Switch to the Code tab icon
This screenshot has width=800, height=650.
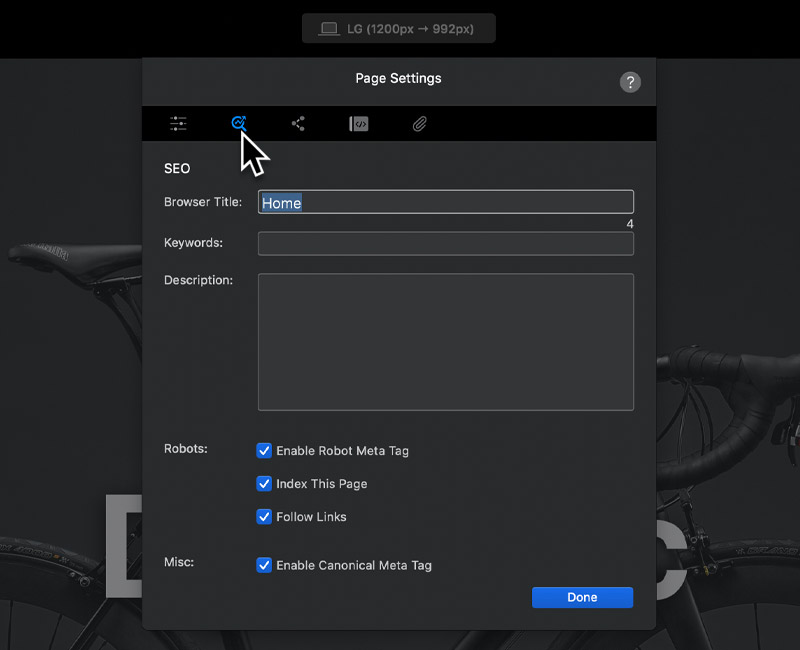359,123
